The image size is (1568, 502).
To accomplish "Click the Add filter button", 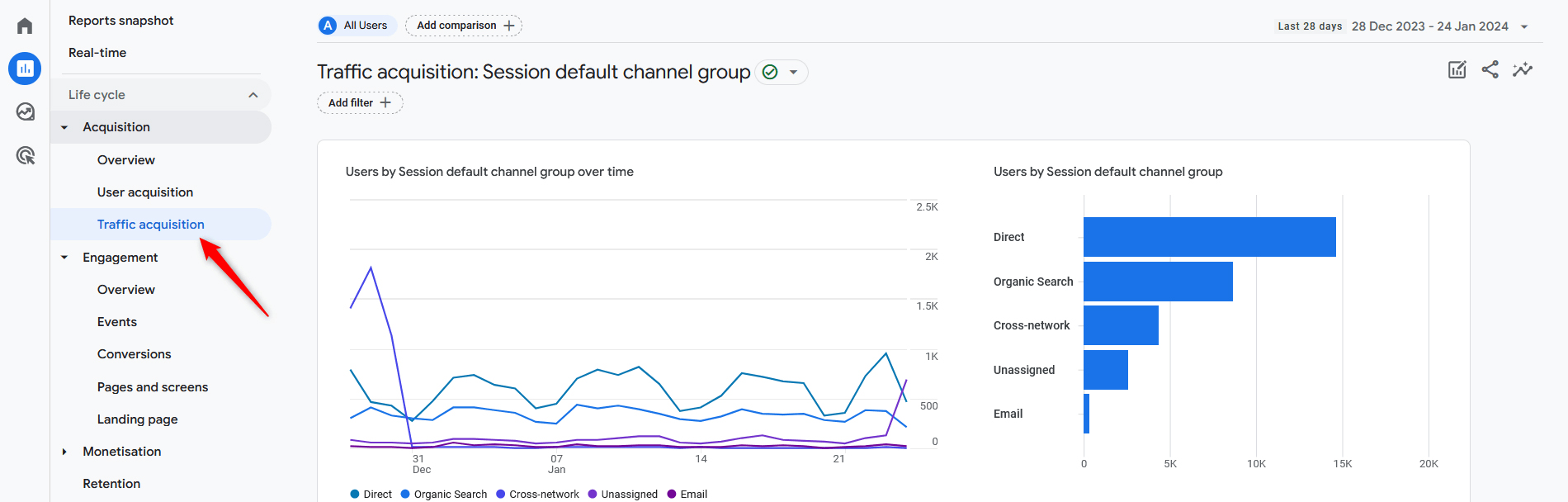I will 360,103.
